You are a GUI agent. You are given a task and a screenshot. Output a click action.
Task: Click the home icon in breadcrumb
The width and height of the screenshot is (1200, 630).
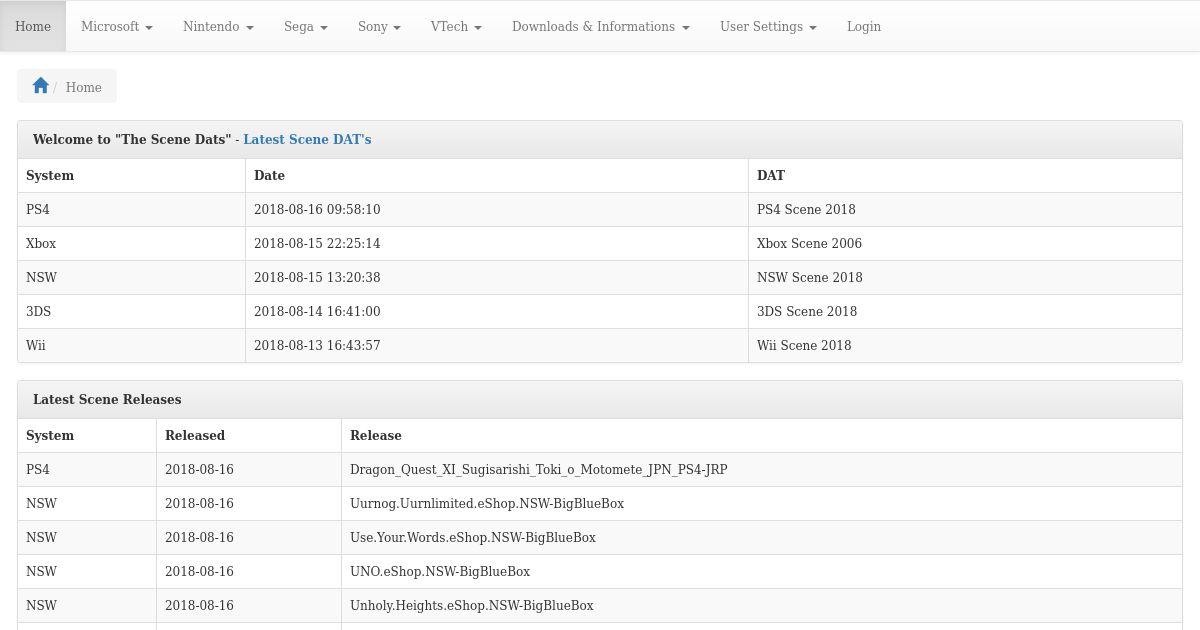coord(40,86)
